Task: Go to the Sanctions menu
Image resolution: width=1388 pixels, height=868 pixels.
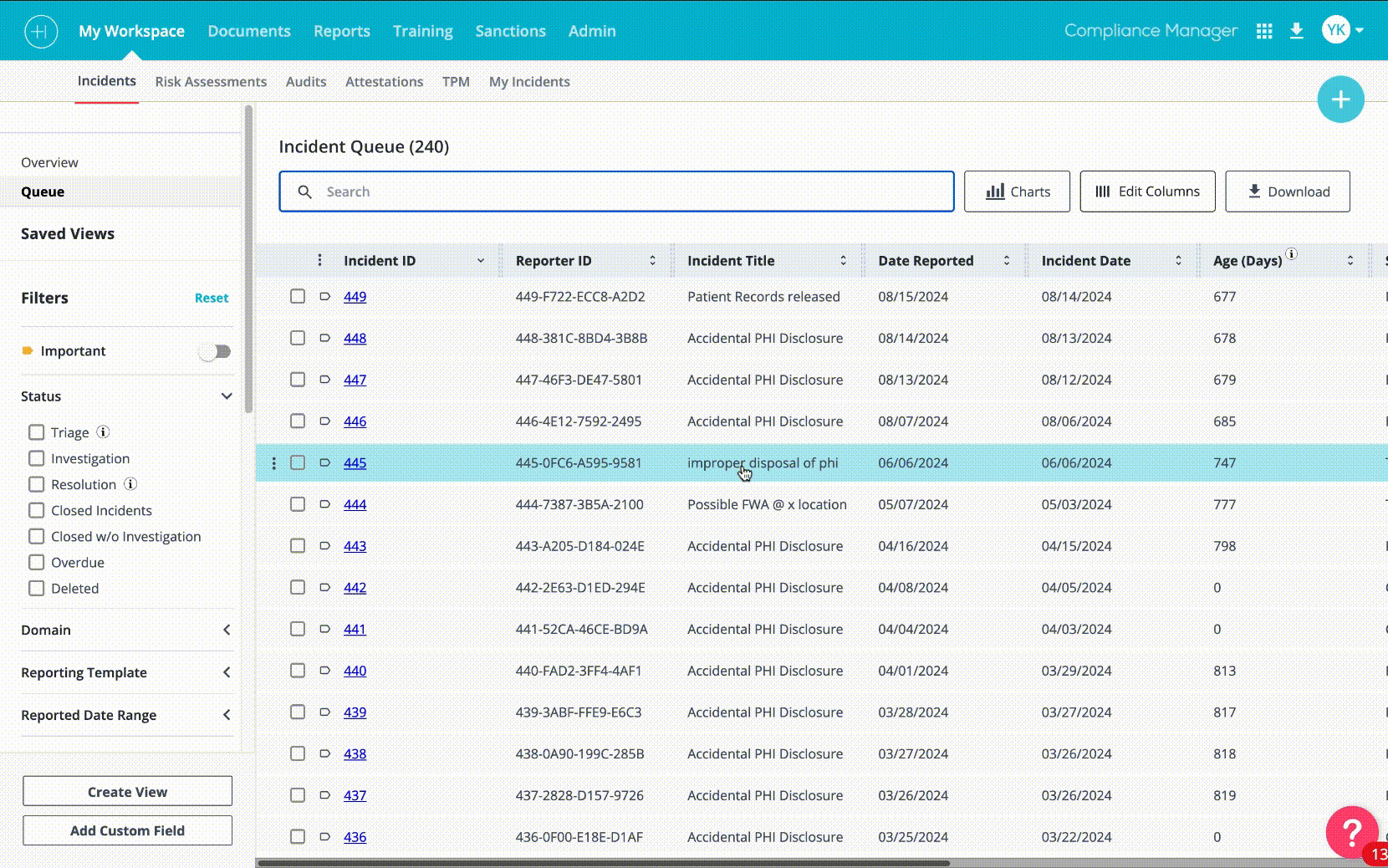Action: 511,31
